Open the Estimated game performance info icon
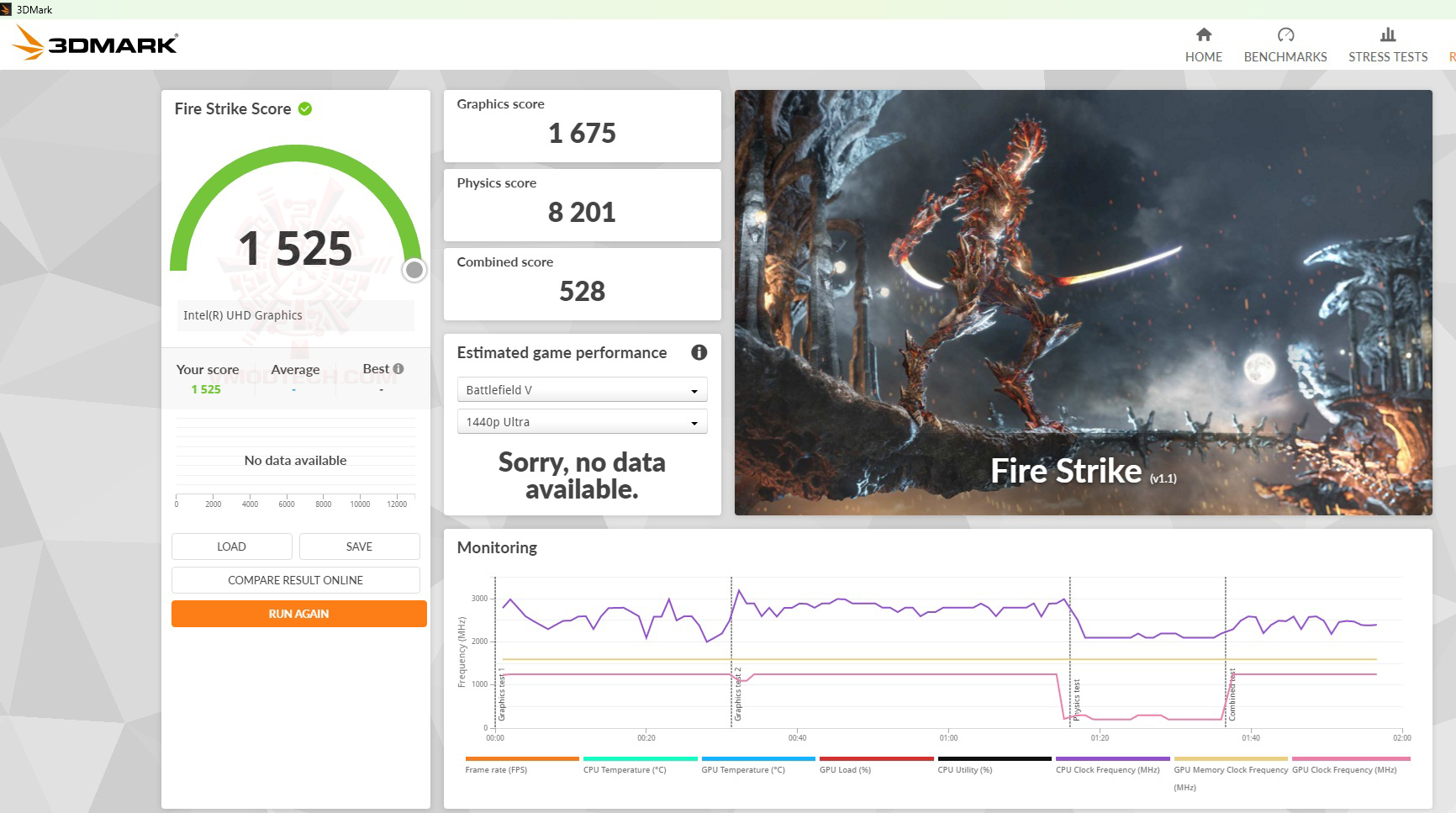 click(699, 352)
